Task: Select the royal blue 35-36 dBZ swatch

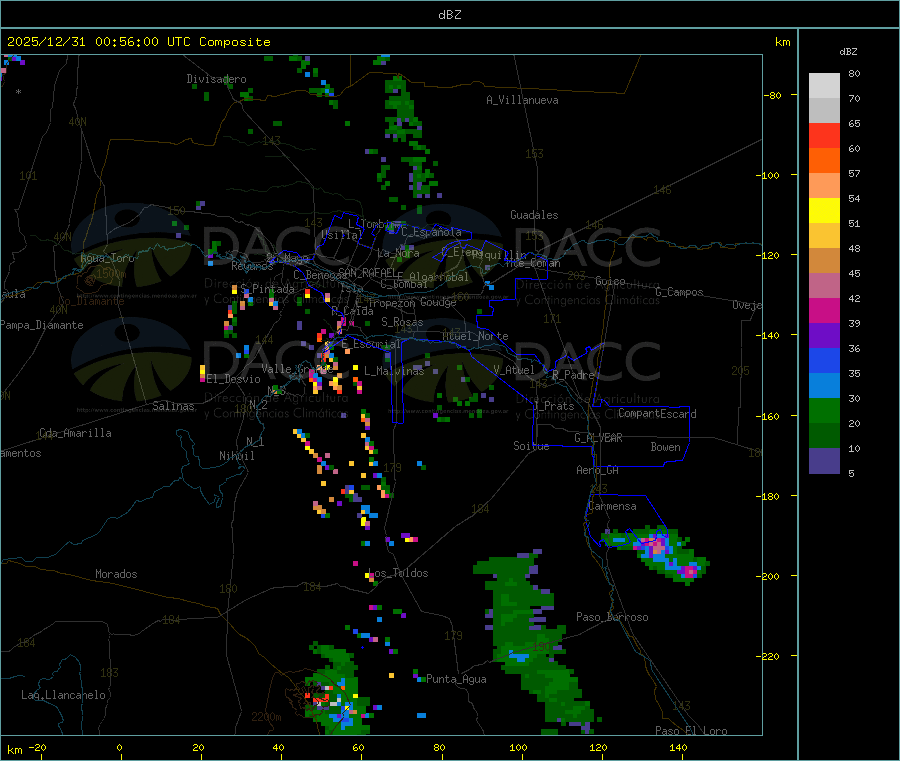Action: (824, 360)
